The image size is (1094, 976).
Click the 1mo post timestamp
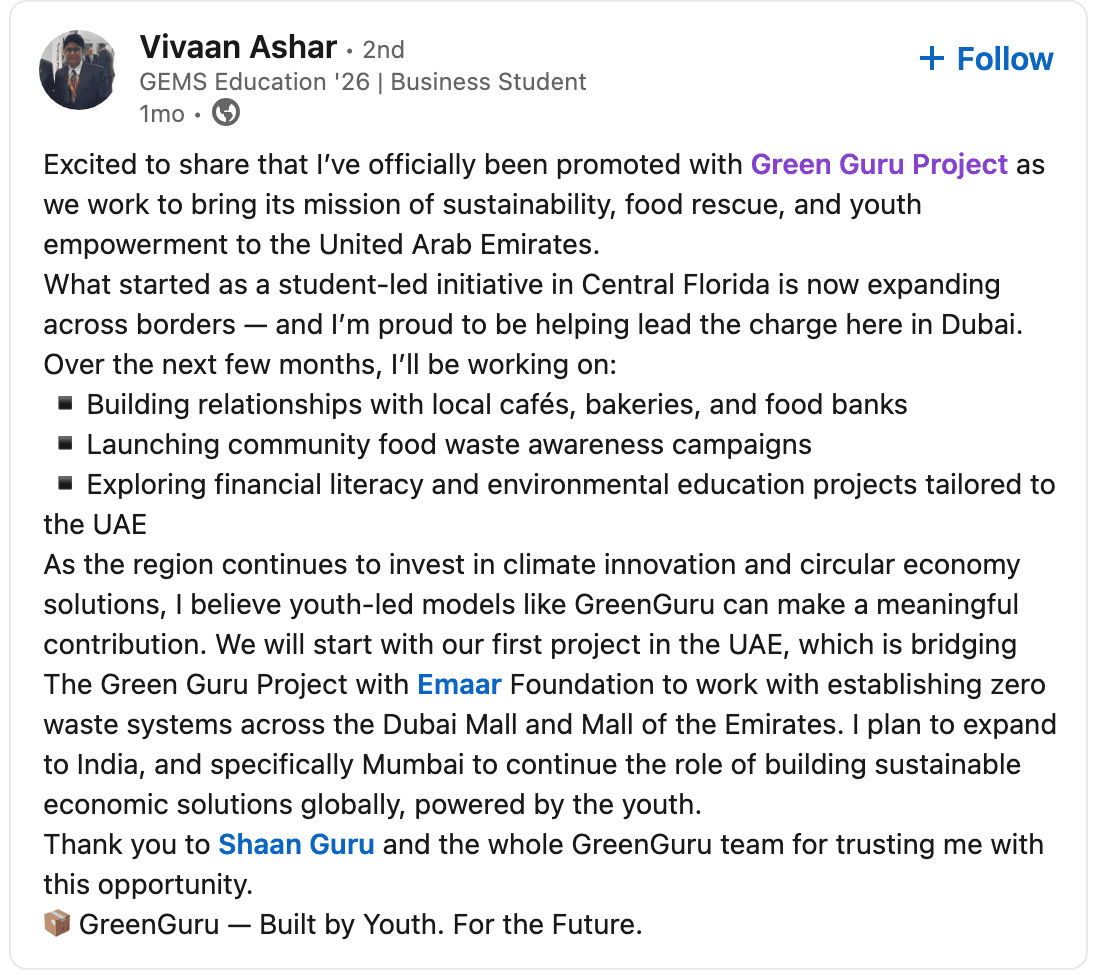pos(162,114)
